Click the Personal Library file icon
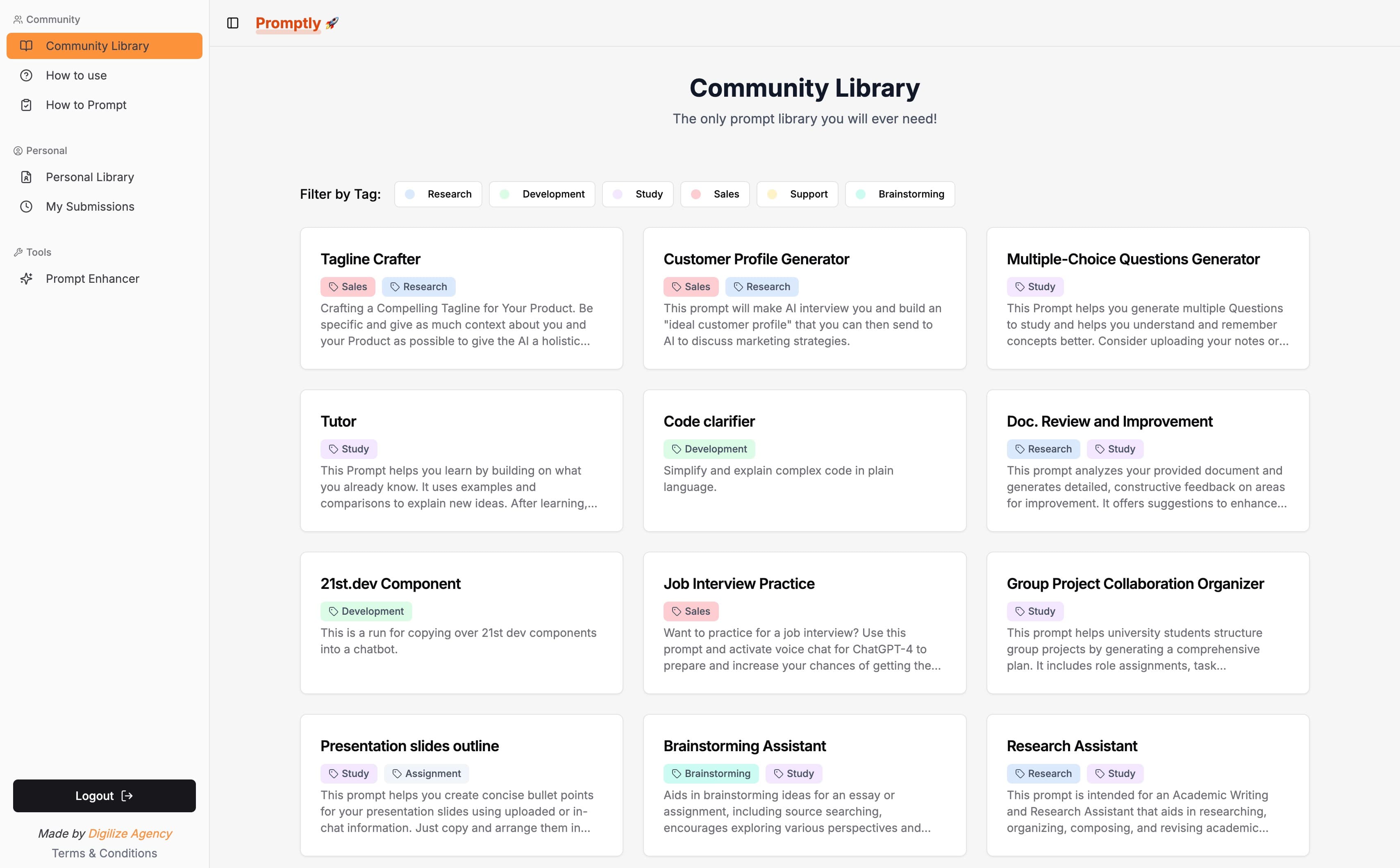Viewport: 1400px width, 868px height. (x=26, y=177)
